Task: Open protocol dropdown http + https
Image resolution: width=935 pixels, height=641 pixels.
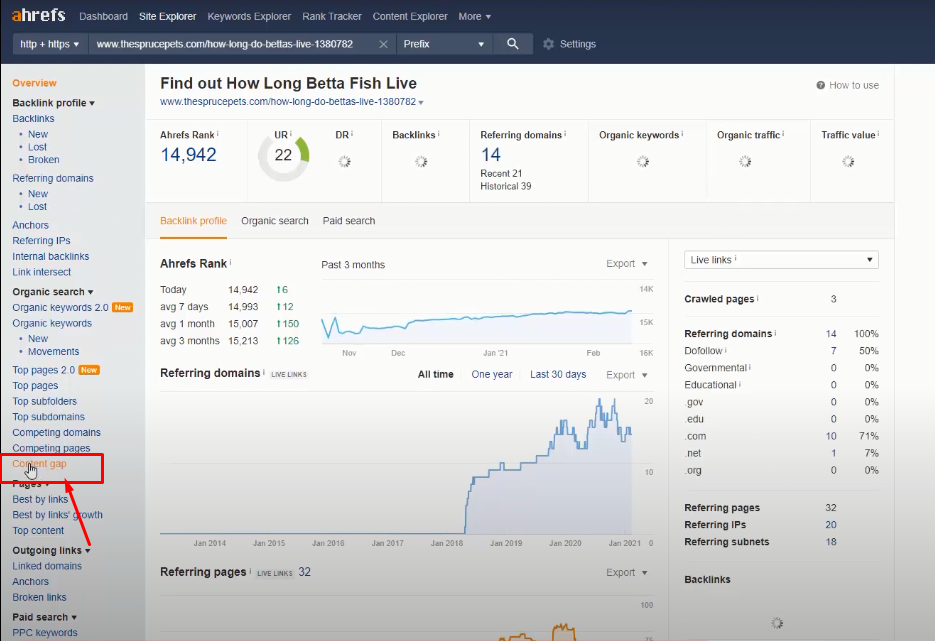Action: (x=50, y=44)
